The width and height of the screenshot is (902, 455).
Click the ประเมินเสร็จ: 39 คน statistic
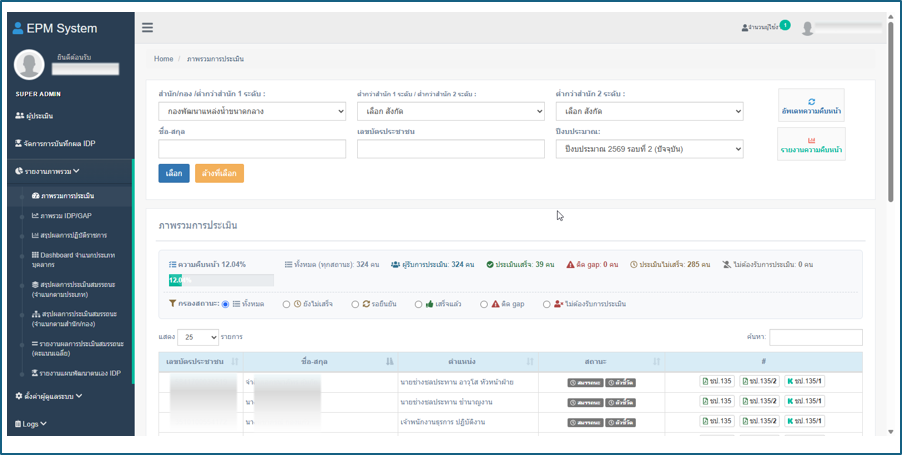point(520,265)
